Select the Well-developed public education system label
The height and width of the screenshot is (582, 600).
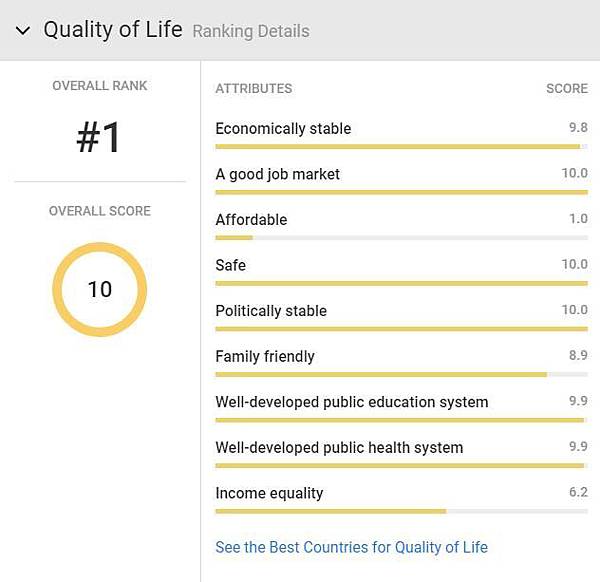(352, 402)
